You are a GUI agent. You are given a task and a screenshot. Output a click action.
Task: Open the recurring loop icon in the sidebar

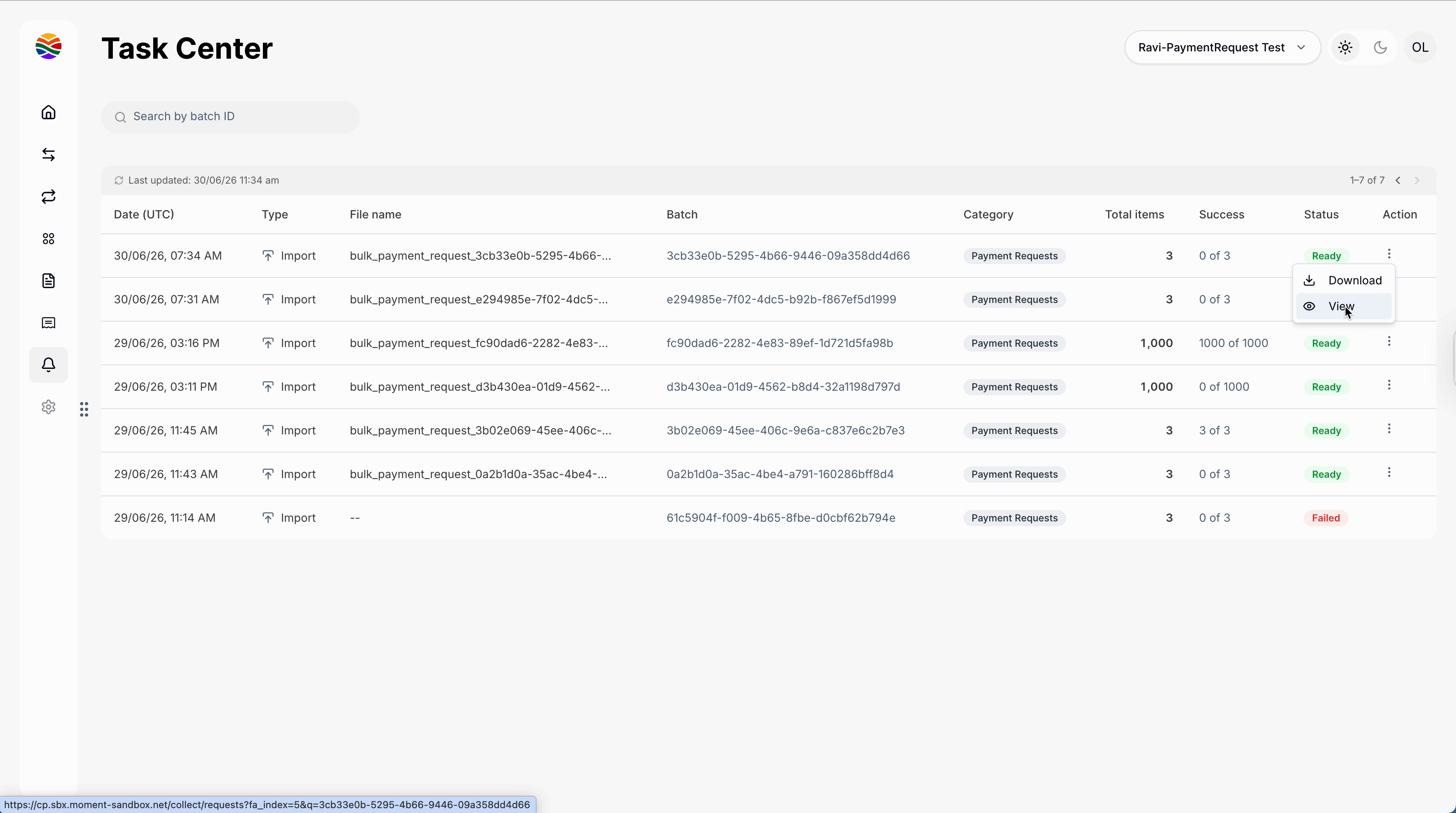(49, 197)
